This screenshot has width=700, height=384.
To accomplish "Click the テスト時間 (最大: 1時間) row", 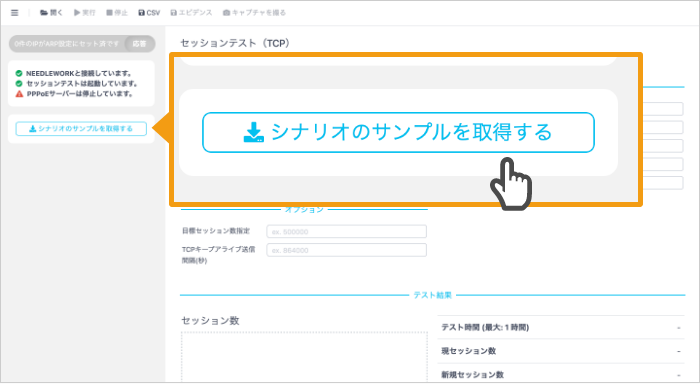I will pyautogui.click(x=561, y=328).
